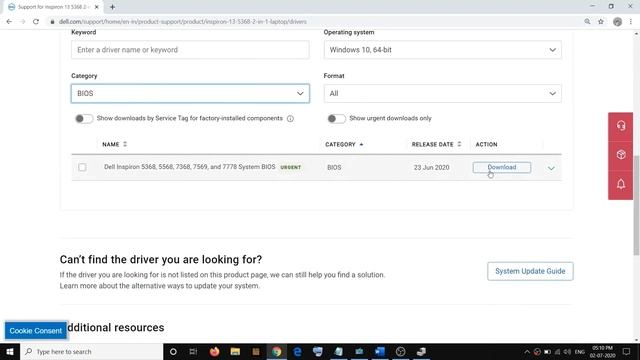
Task: Click the Cookie Consent button
Action: click(36, 331)
